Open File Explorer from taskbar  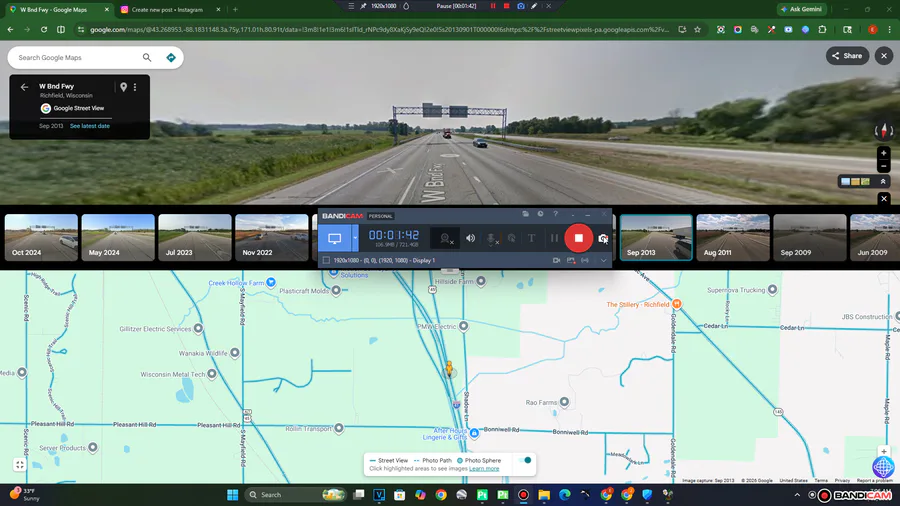[x=544, y=495]
